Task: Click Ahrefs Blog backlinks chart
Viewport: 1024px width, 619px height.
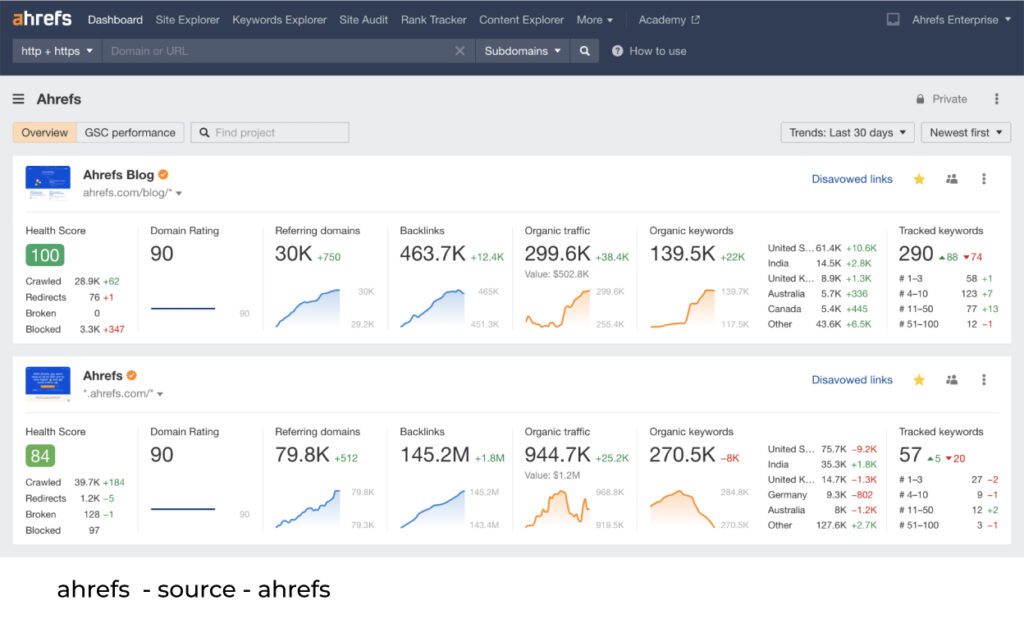Action: pyautogui.click(x=432, y=308)
